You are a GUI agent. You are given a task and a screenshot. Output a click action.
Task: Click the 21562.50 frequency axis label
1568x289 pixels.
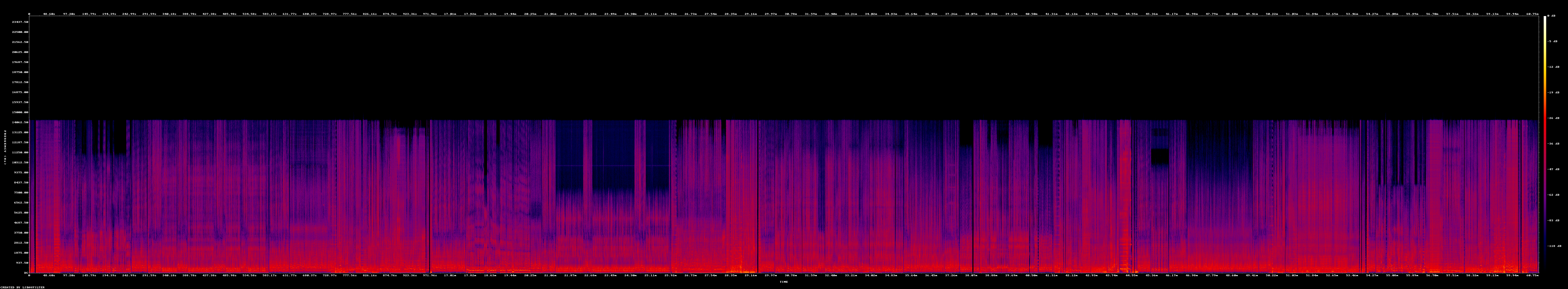(x=20, y=42)
